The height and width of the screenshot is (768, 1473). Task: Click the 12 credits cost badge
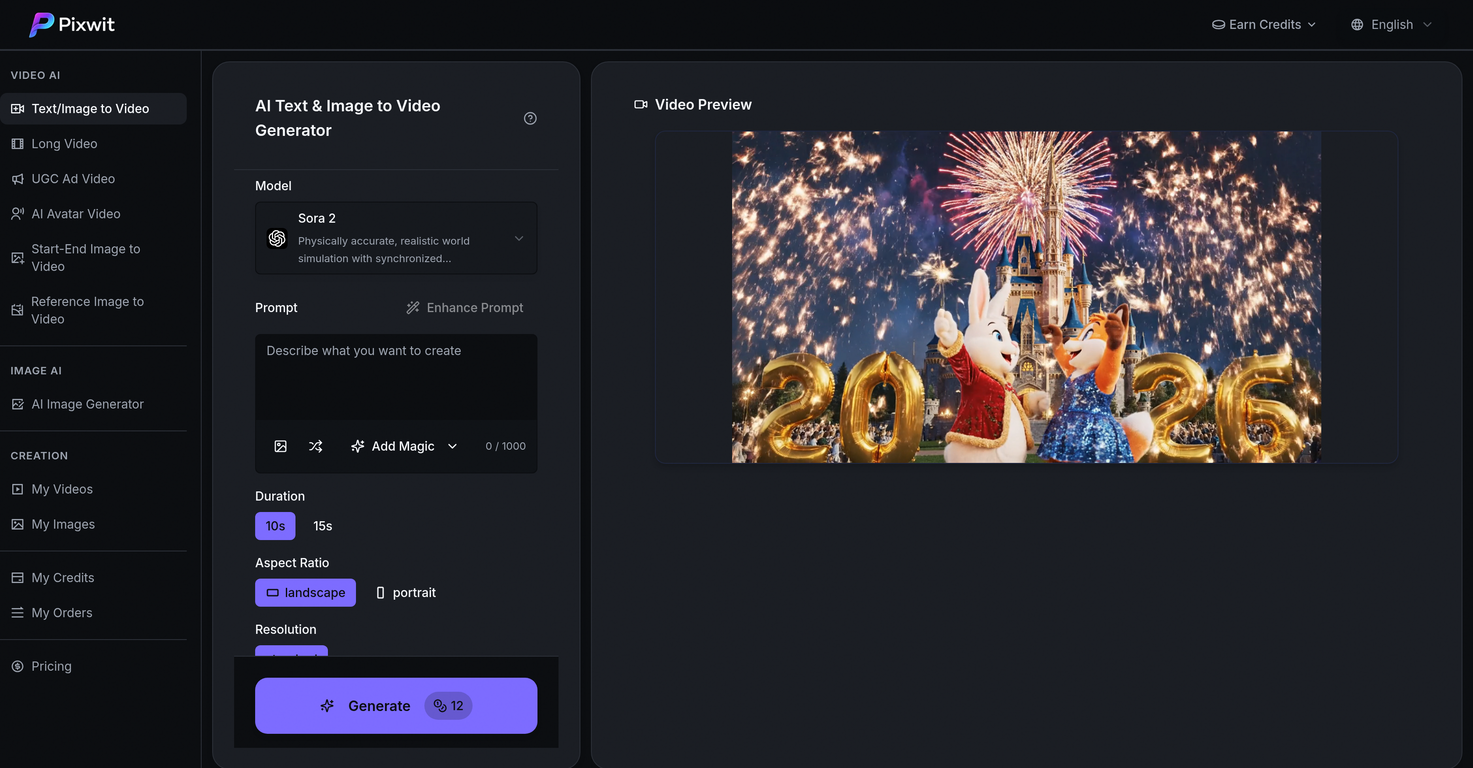click(448, 706)
